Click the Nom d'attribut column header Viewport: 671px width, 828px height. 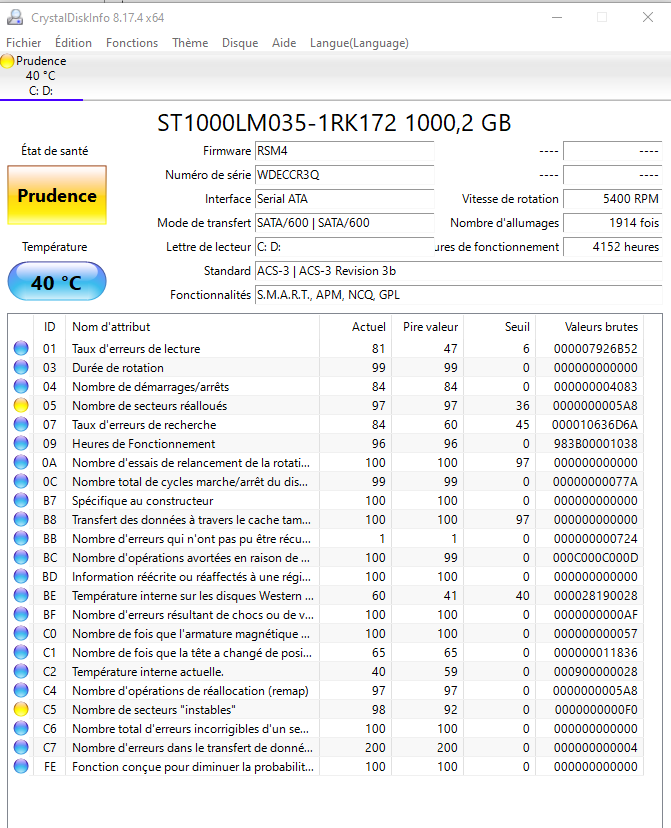point(192,327)
